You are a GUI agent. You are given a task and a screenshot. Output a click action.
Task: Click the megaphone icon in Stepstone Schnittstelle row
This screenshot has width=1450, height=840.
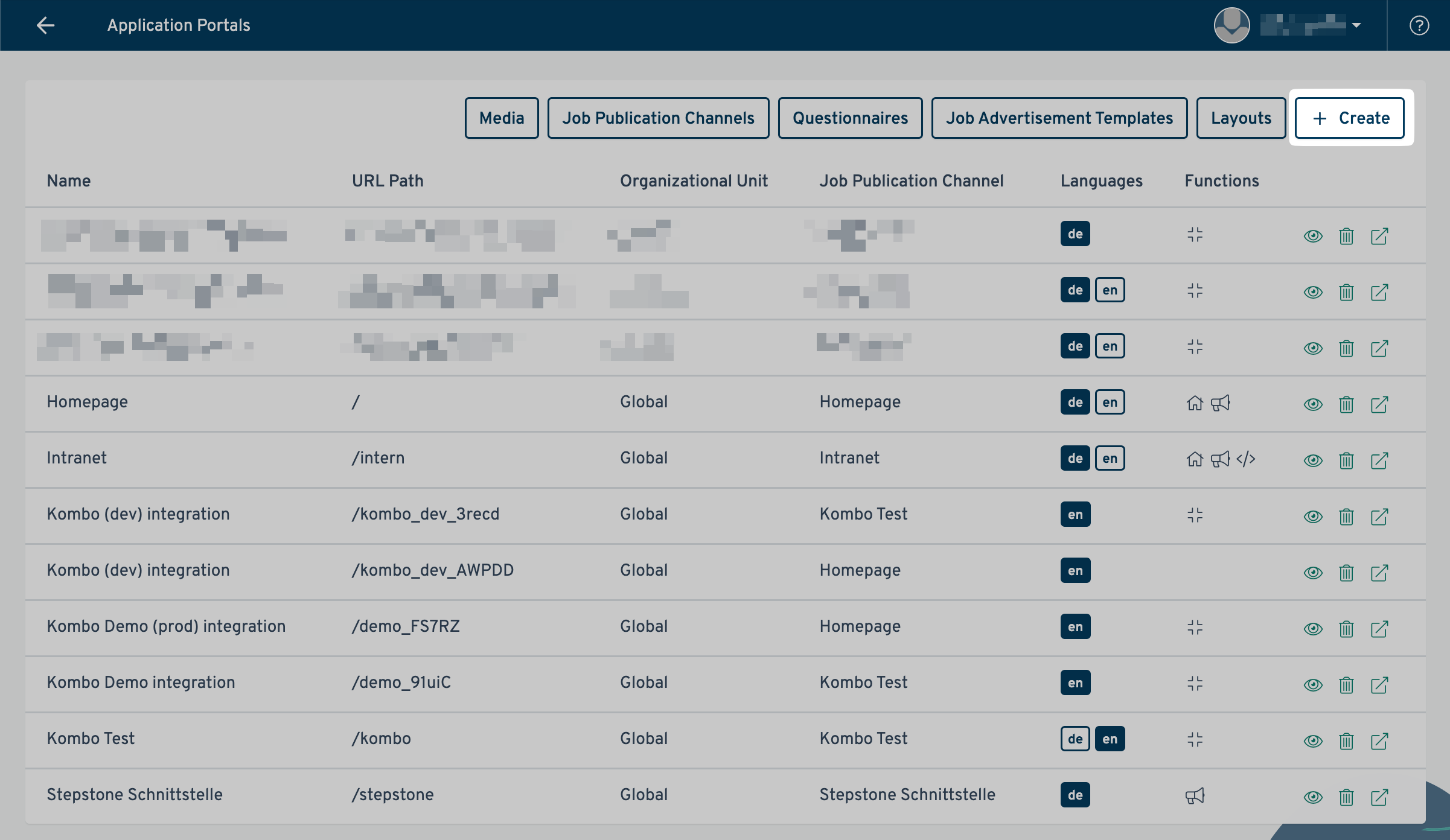[x=1195, y=796]
